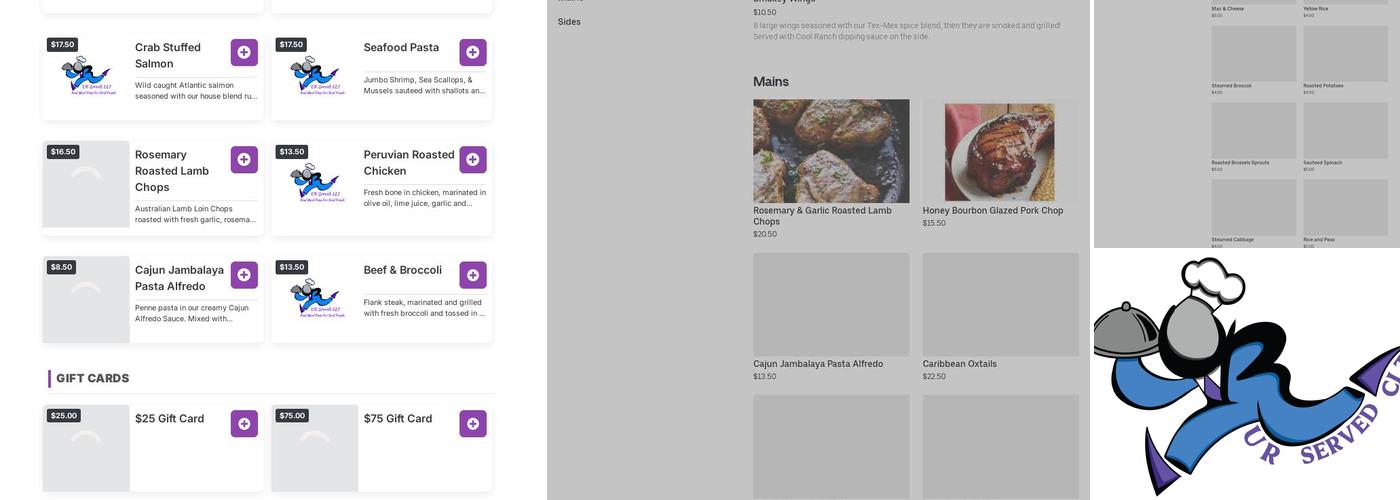This screenshot has height=500, width=1400.
Task: Add Seafood Pasta using plus icon
Action: [473, 53]
